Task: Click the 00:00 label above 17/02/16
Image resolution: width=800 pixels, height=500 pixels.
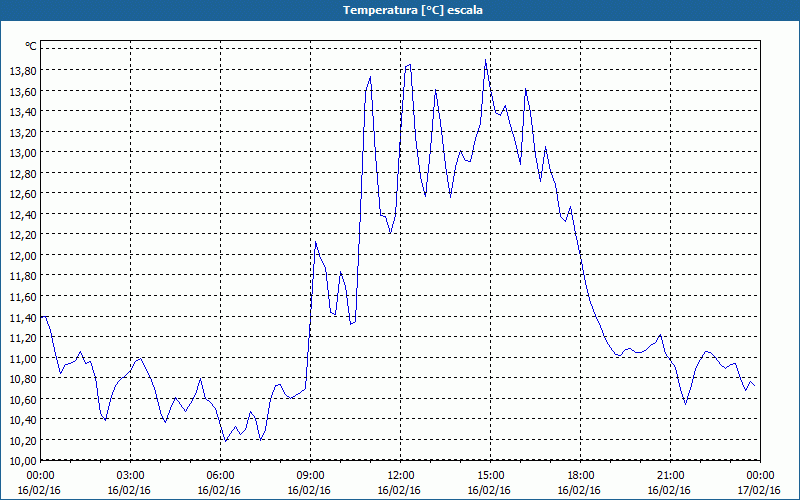Action: point(760,475)
